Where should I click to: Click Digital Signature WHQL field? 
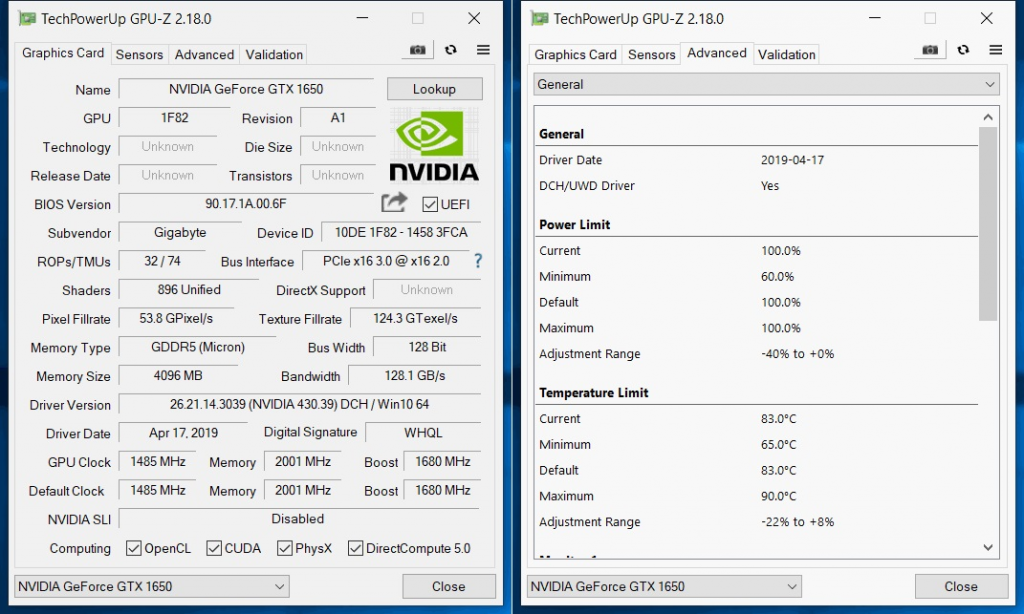click(423, 432)
